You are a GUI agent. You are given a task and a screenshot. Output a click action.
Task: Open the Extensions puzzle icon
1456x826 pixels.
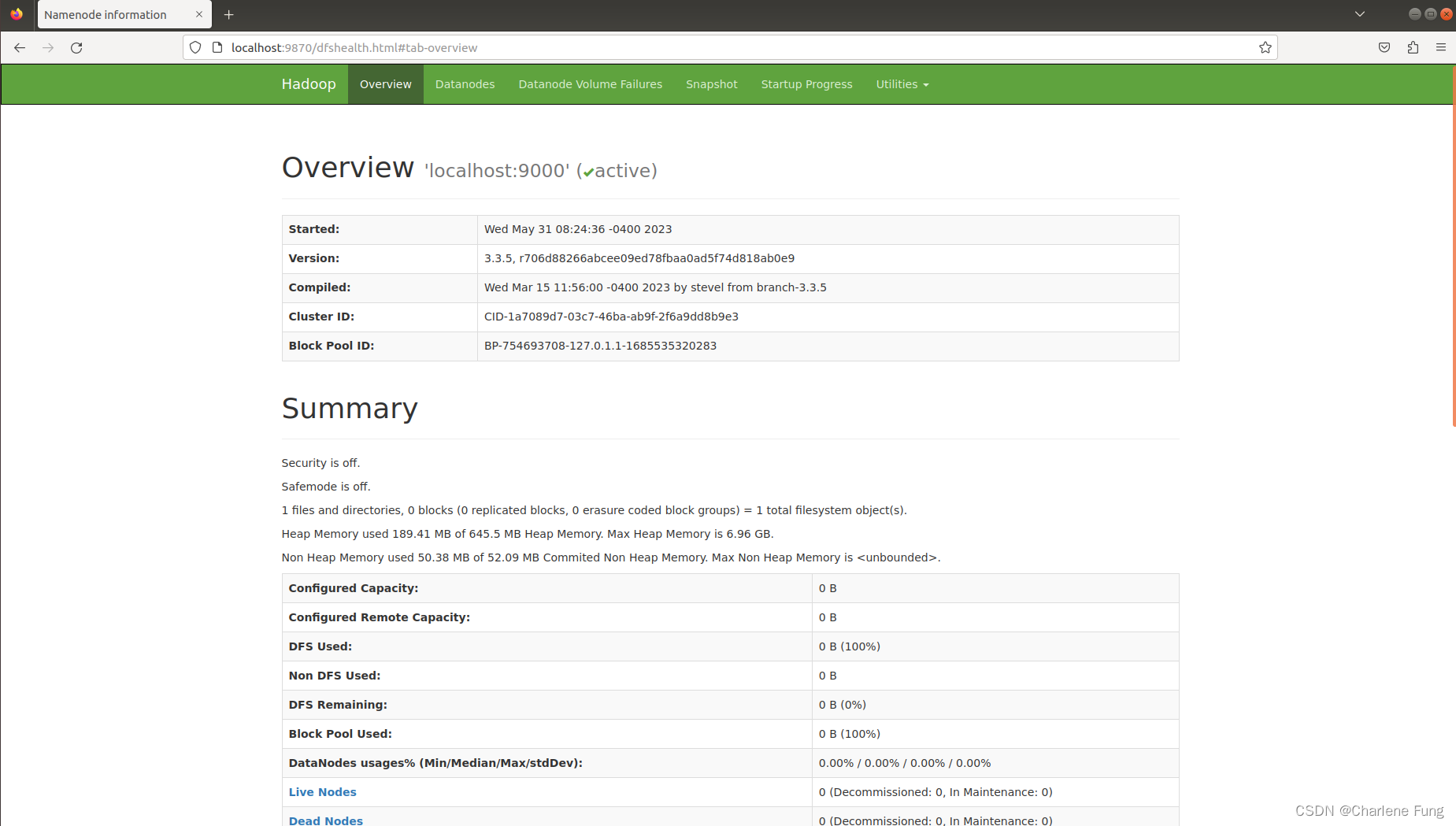point(1413,48)
